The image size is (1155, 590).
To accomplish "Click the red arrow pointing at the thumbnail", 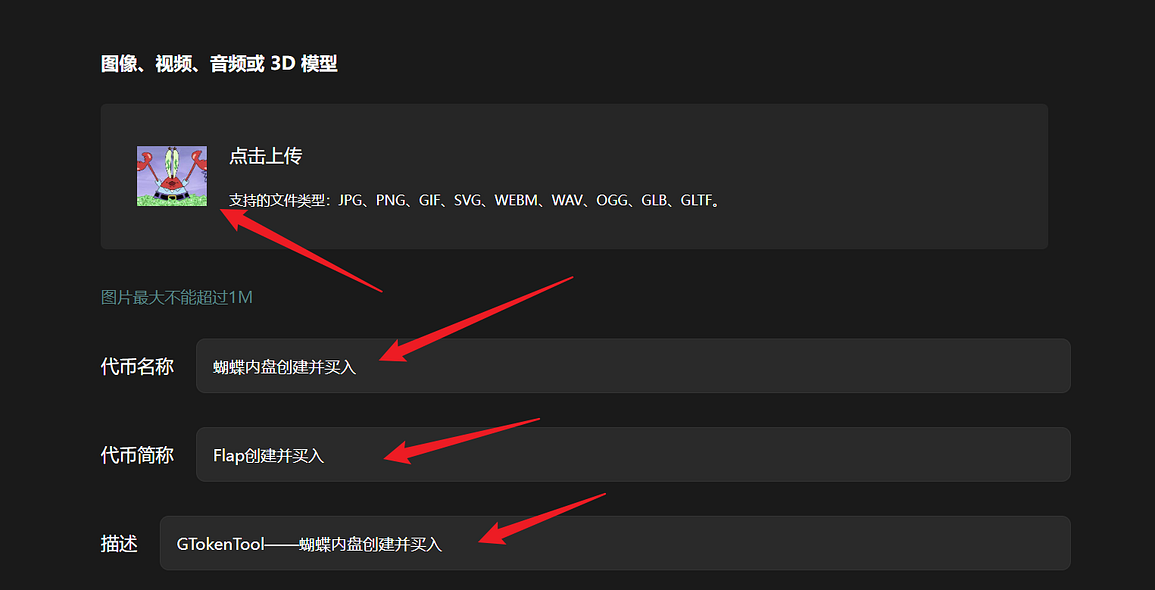I will click(301, 250).
